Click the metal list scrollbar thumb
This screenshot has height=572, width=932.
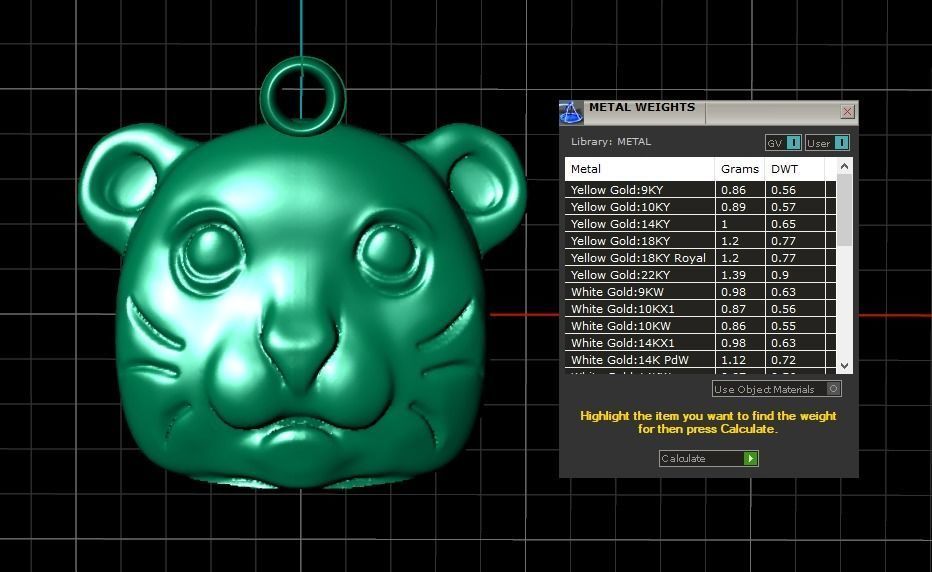[x=845, y=210]
